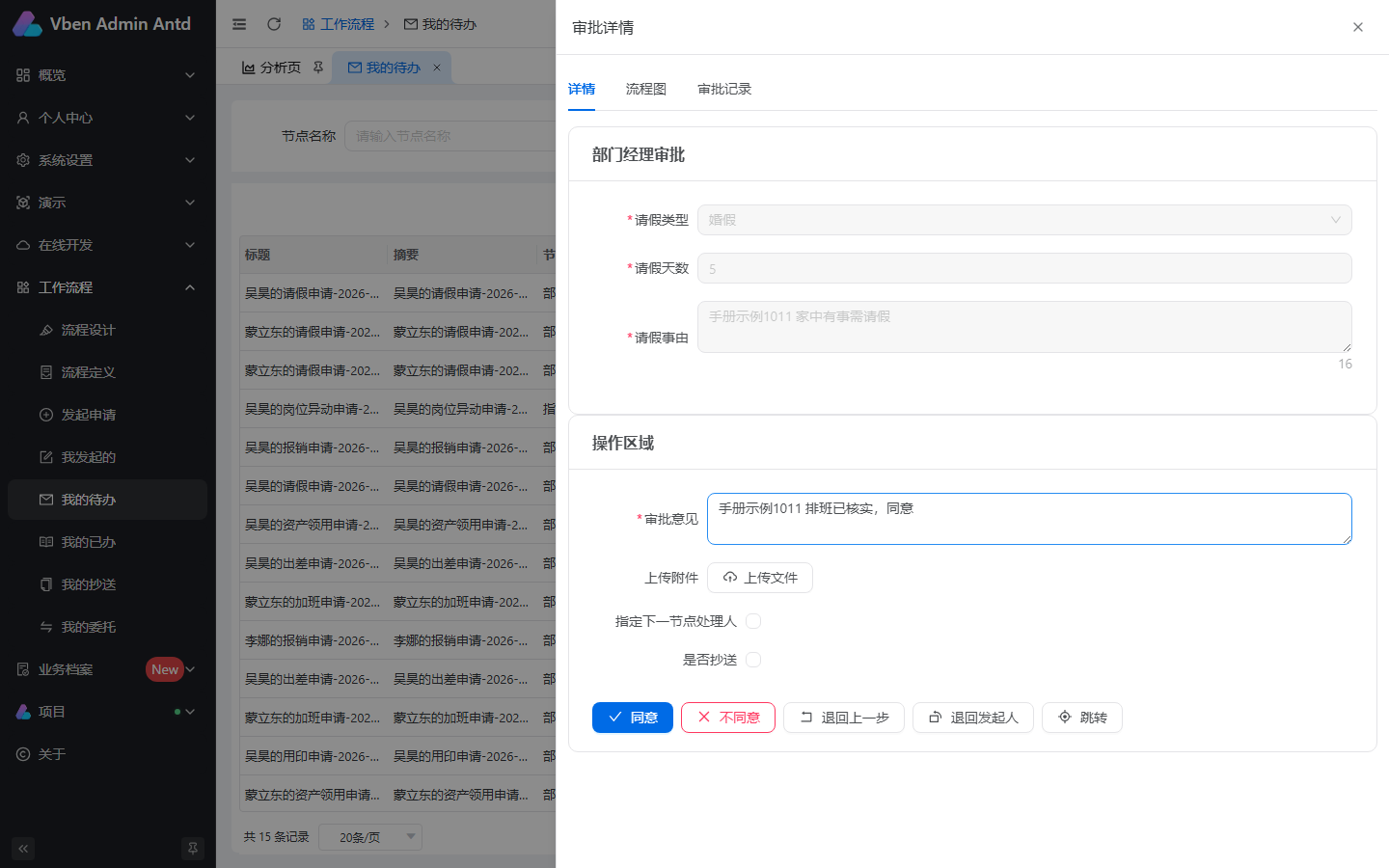Open the 20条/页 page size dropdown
This screenshot has height=868, width=1389.
click(x=370, y=837)
